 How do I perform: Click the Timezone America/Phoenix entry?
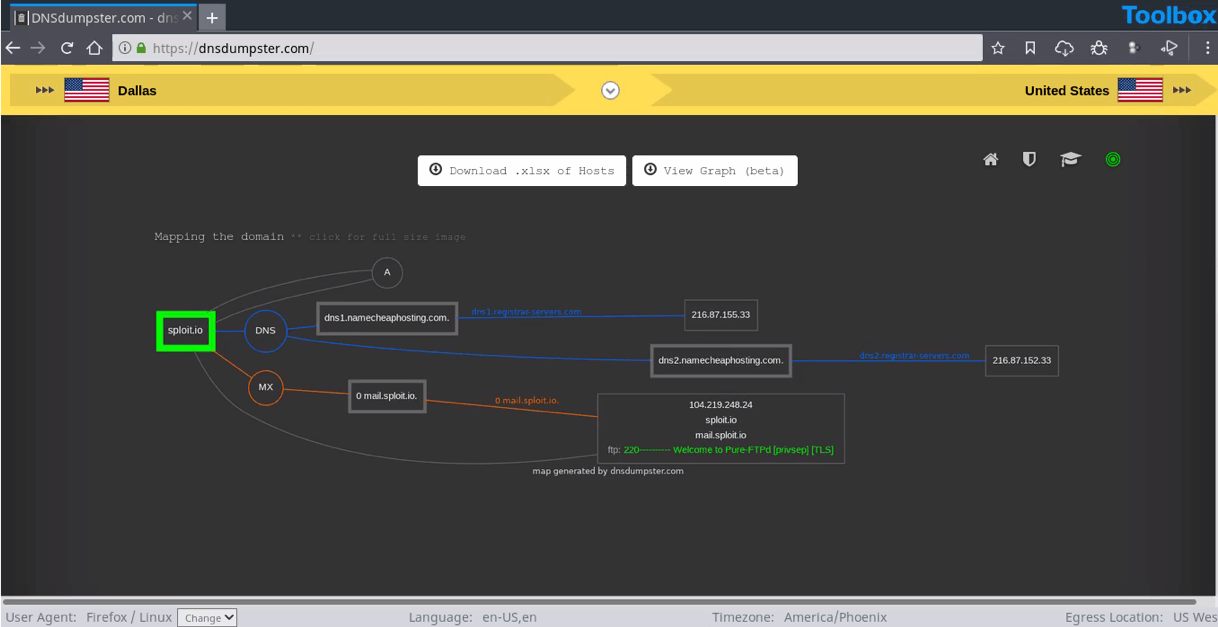(x=799, y=617)
